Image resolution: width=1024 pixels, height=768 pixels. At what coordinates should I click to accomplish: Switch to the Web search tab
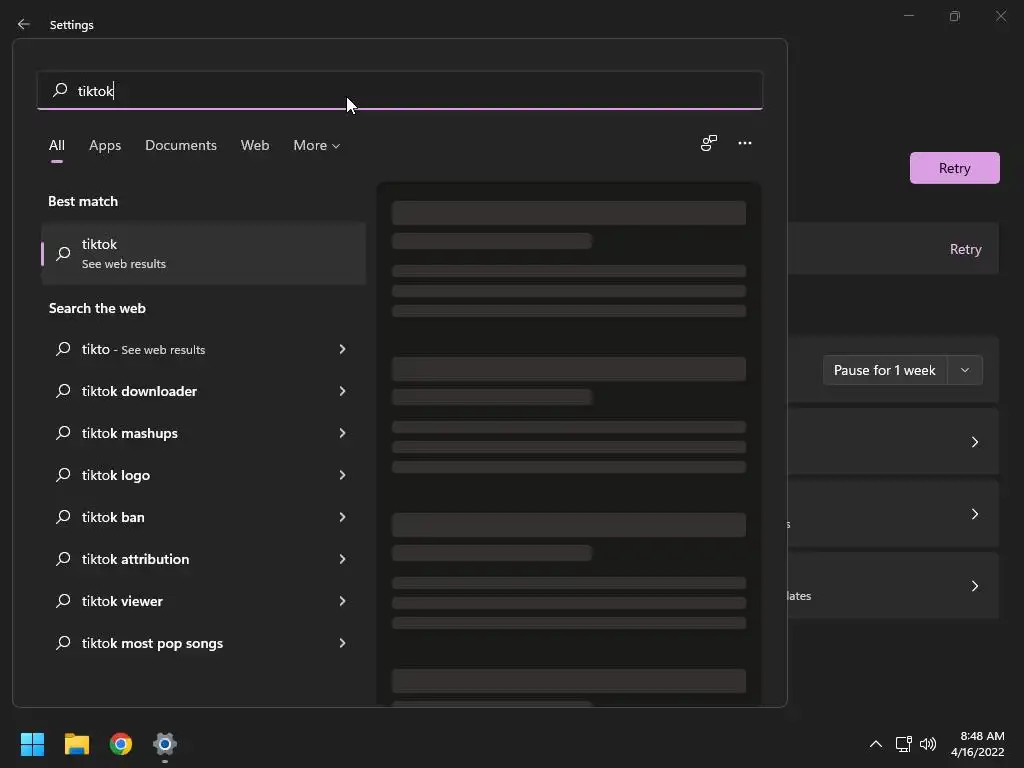tap(255, 145)
